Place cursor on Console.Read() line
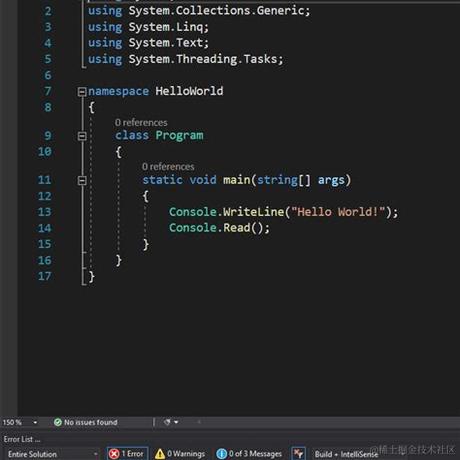Screen dimensions: 460x460 (219, 228)
